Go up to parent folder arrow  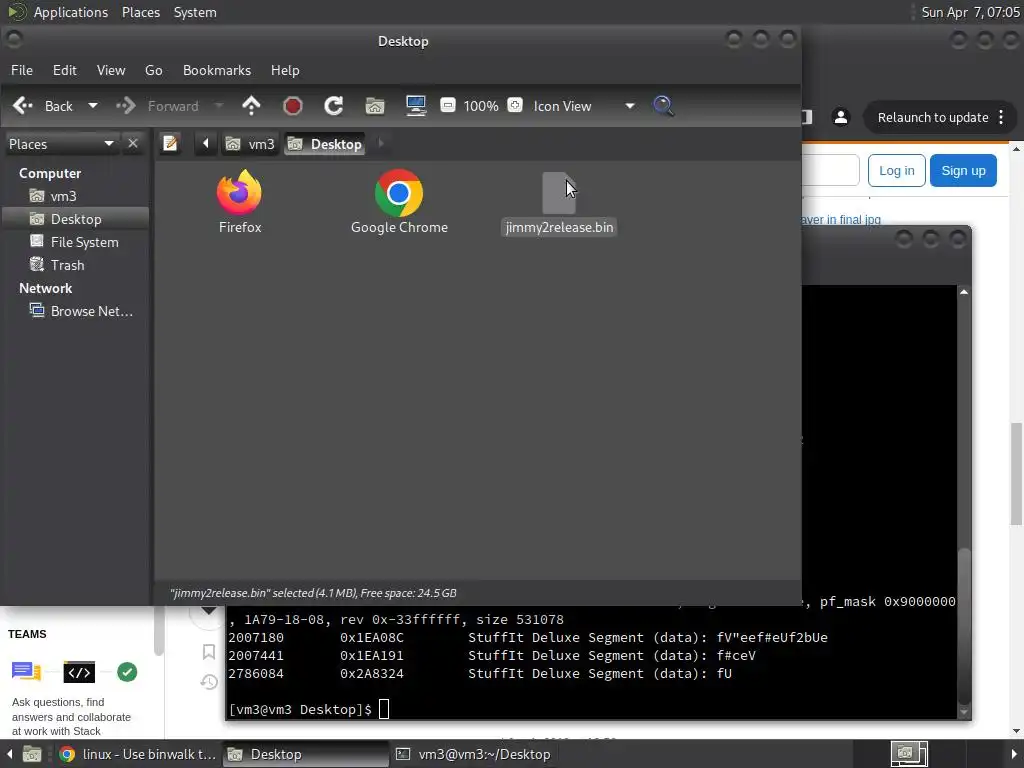click(x=251, y=106)
